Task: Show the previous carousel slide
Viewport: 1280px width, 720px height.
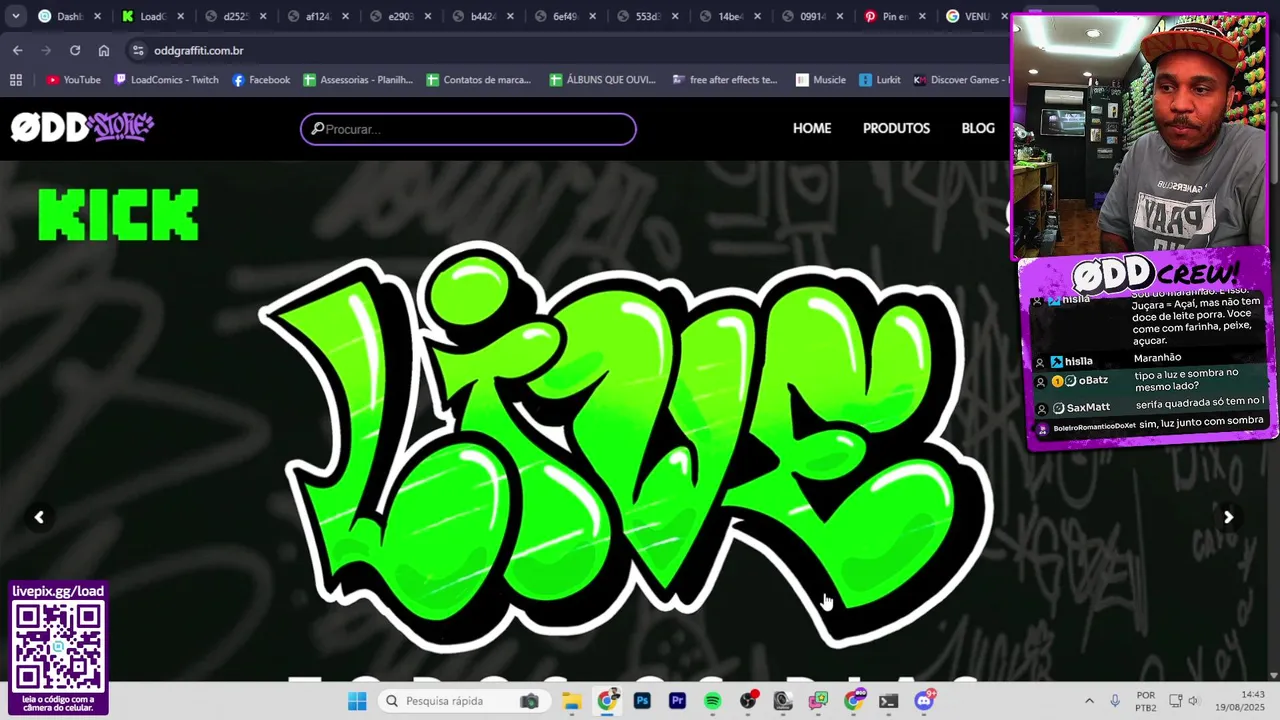Action: [x=39, y=517]
